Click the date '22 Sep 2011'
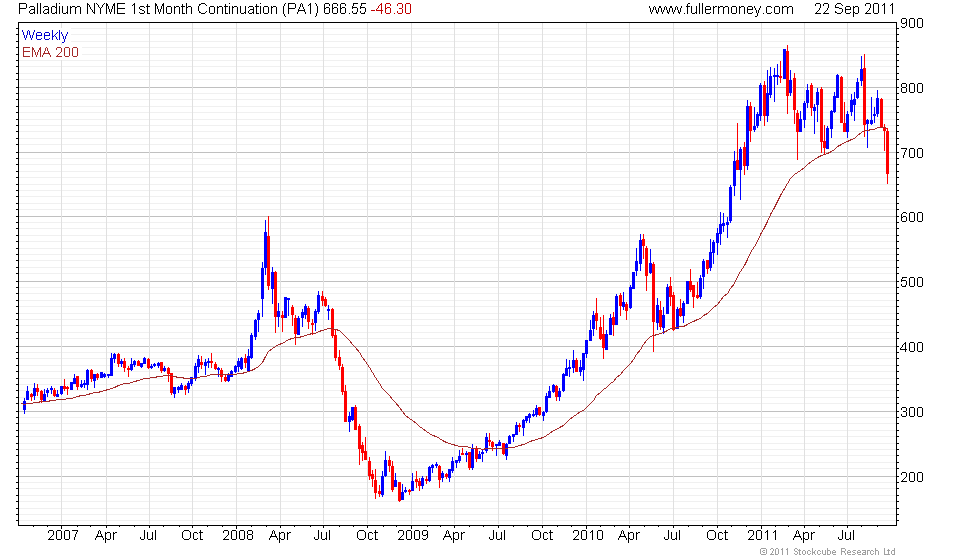This screenshot has width=980, height=560. (x=854, y=9)
